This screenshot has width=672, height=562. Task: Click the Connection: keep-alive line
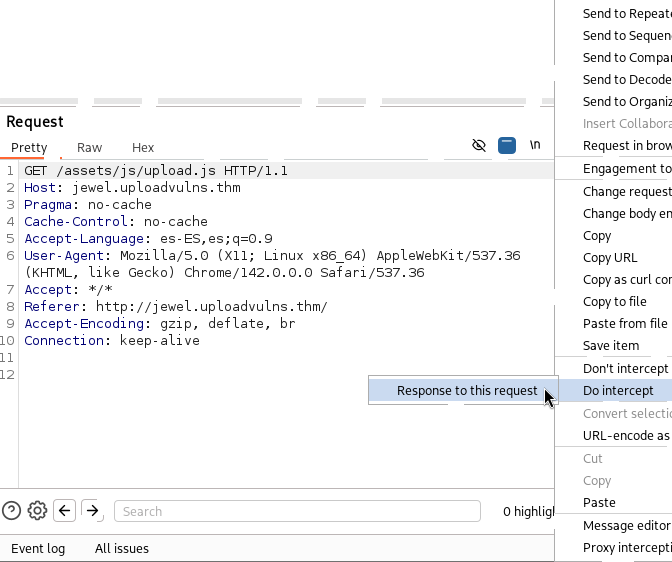coord(112,340)
